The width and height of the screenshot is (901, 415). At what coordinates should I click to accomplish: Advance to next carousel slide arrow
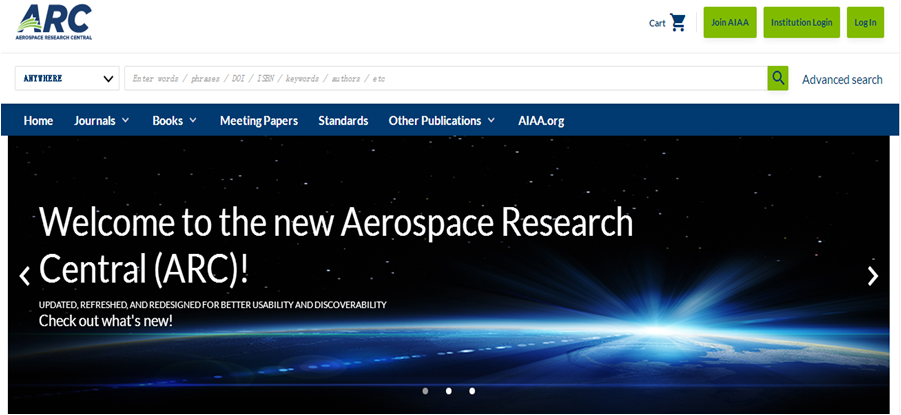coord(873,276)
